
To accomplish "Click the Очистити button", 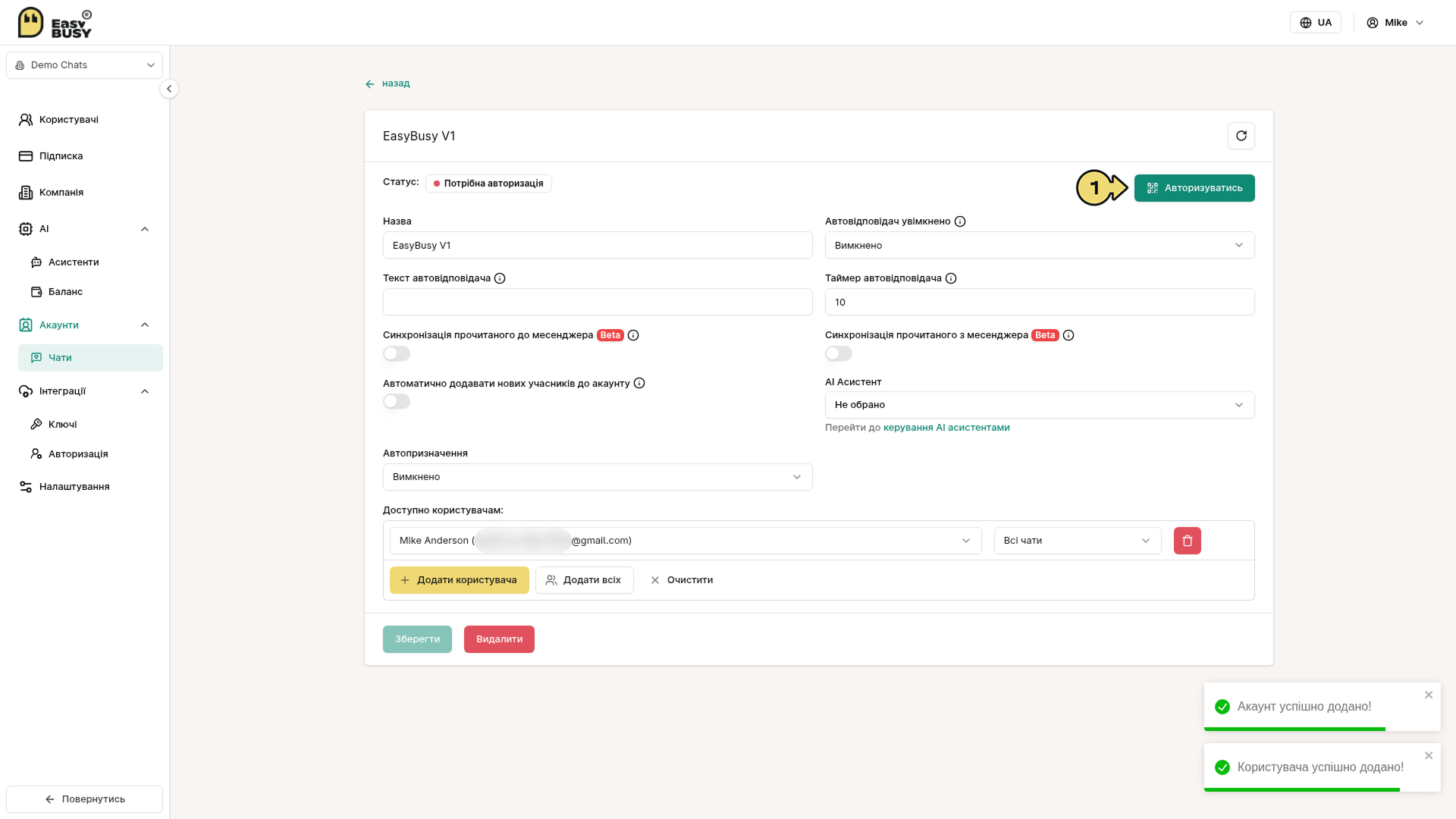I will pos(681,580).
